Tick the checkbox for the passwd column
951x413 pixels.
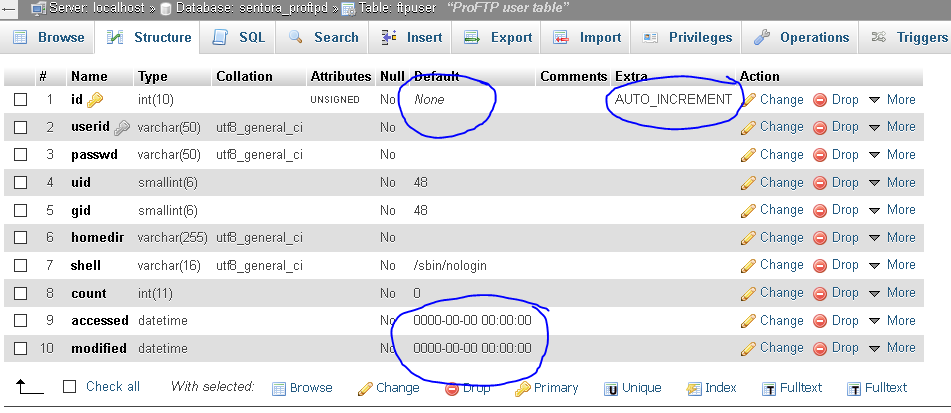coord(21,155)
